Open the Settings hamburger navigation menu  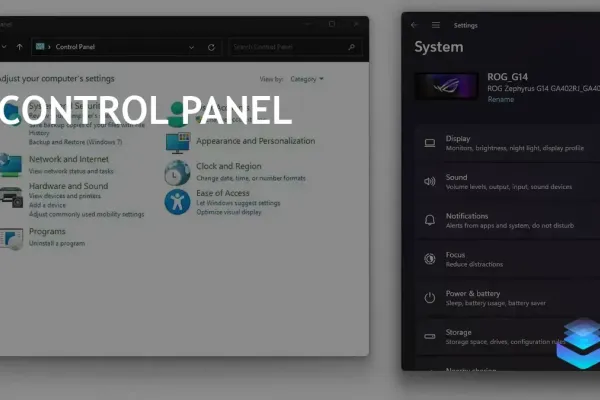[435, 25]
